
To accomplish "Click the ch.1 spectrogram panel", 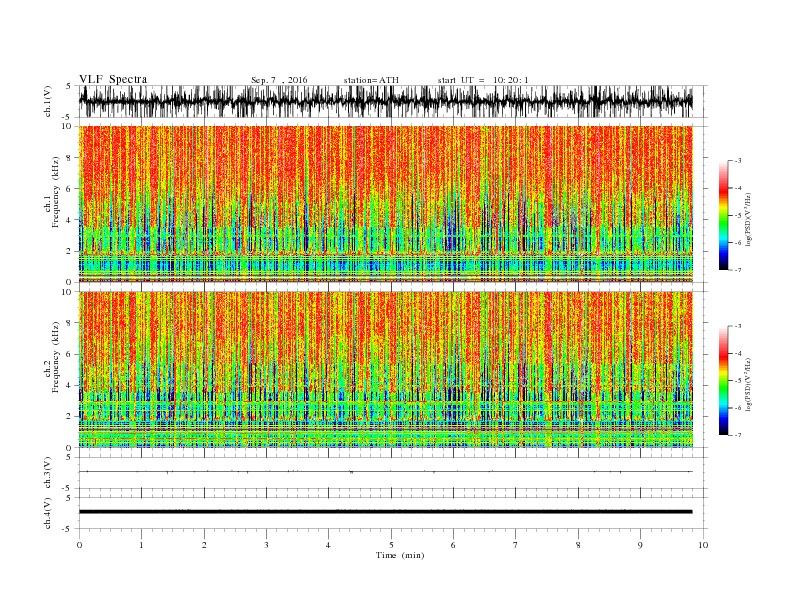I will [386, 204].
